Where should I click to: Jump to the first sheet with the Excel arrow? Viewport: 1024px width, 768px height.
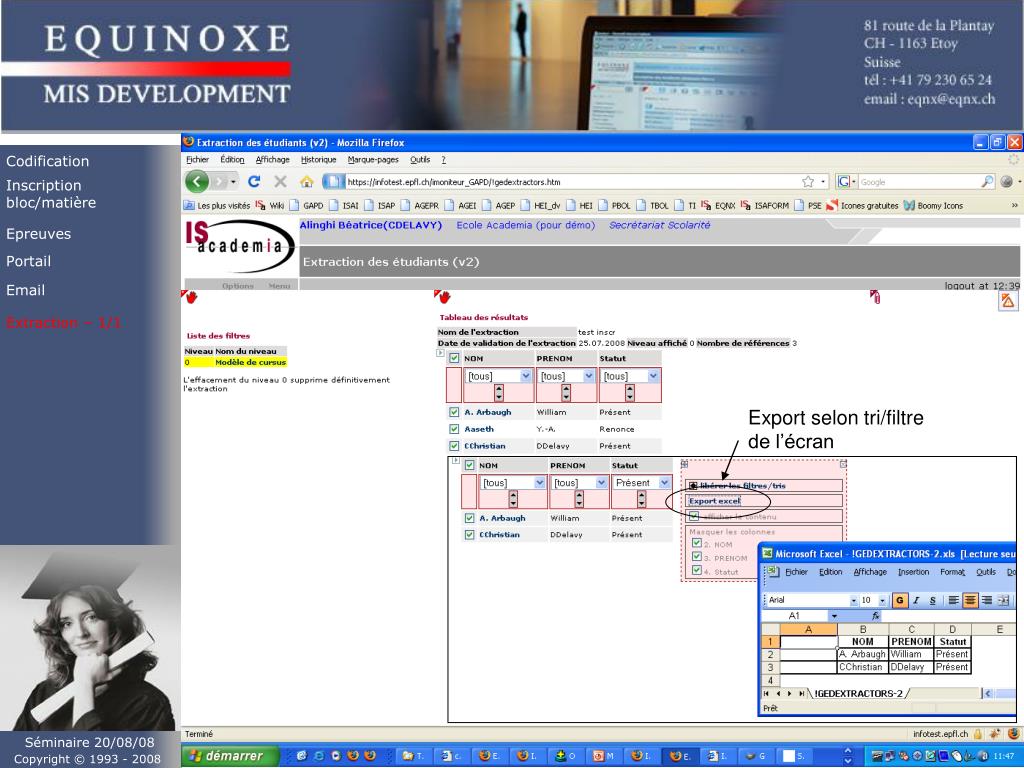pyautogui.click(x=767, y=694)
